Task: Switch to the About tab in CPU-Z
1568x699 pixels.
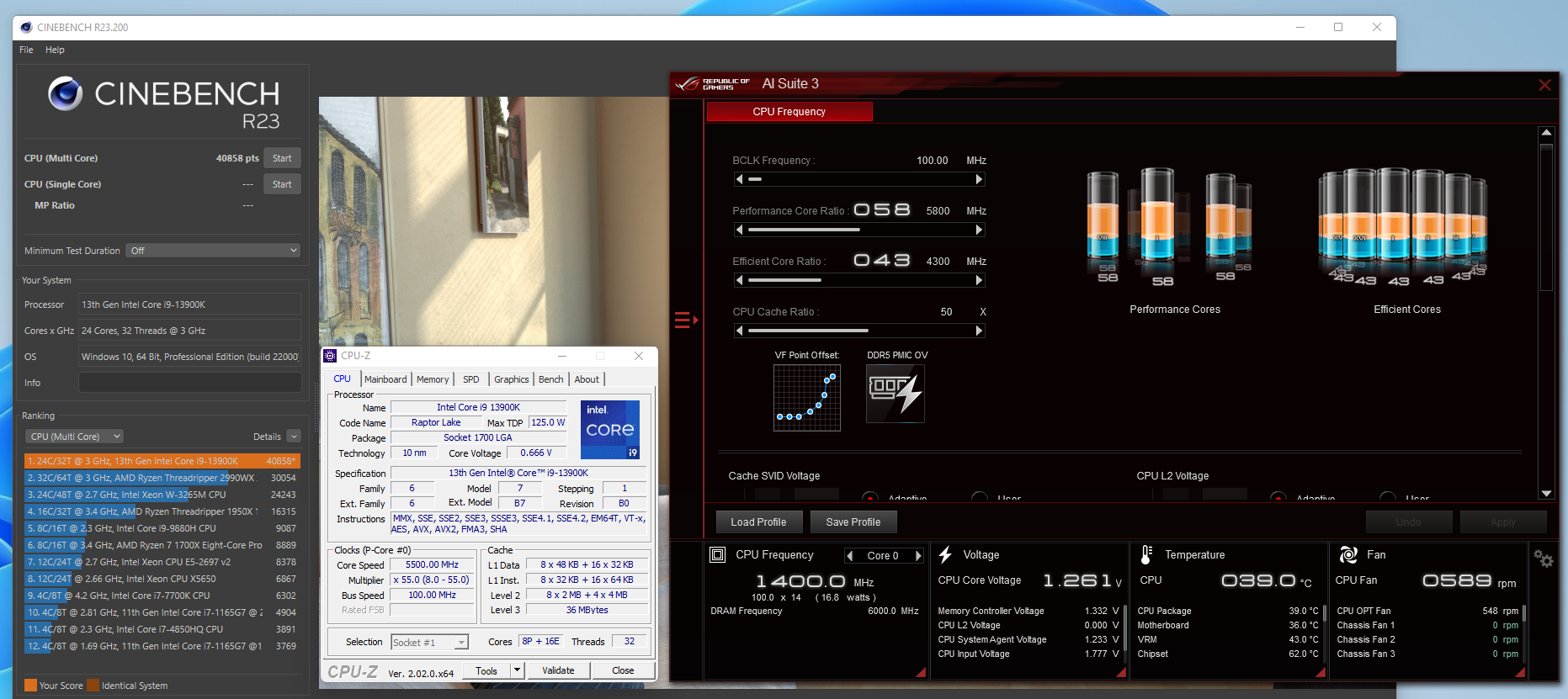Action: pos(587,379)
